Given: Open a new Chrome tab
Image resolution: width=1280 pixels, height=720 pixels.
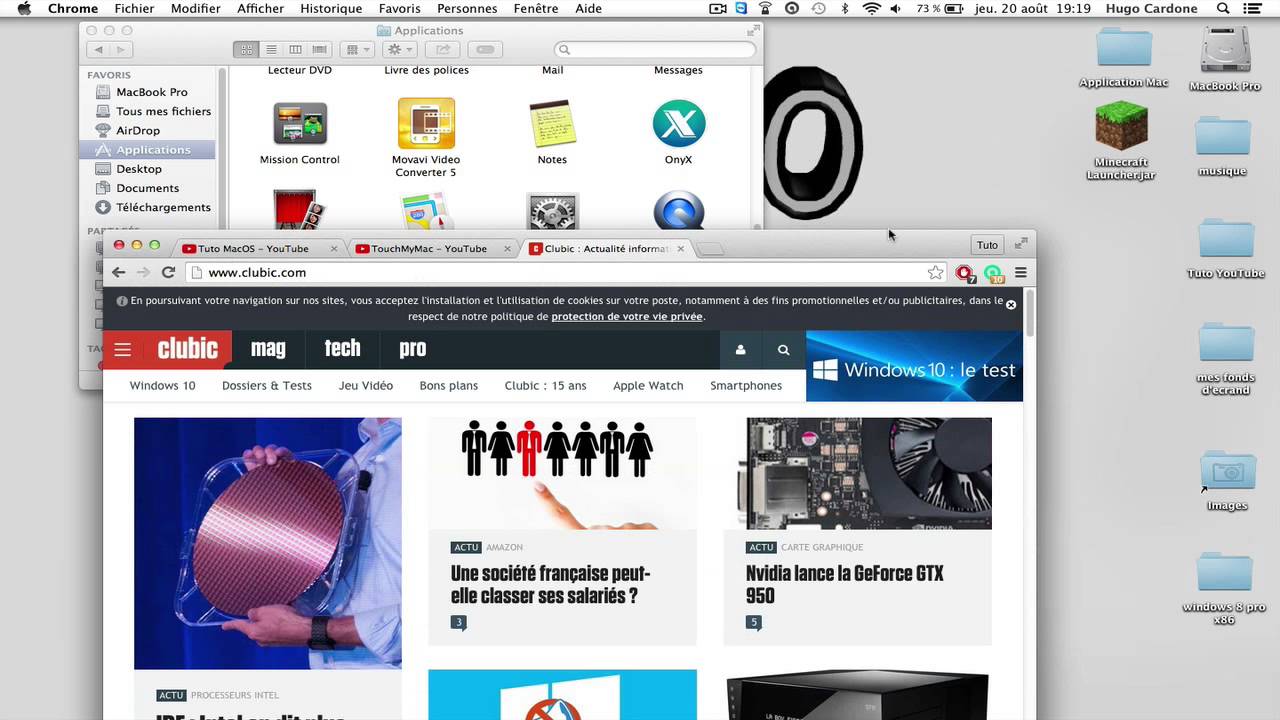Looking at the screenshot, I should (x=710, y=248).
